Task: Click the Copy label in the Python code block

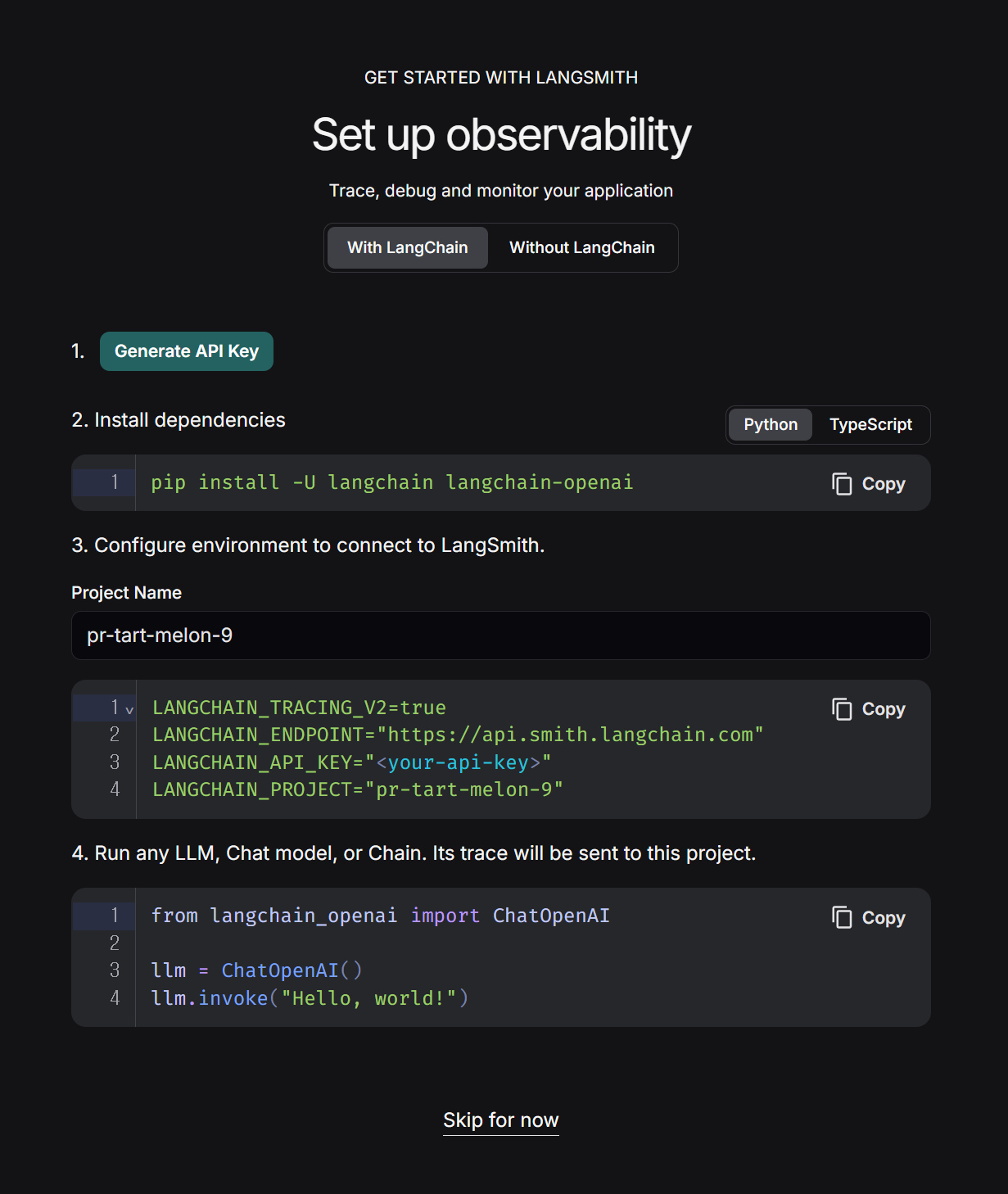Action: 884,918
